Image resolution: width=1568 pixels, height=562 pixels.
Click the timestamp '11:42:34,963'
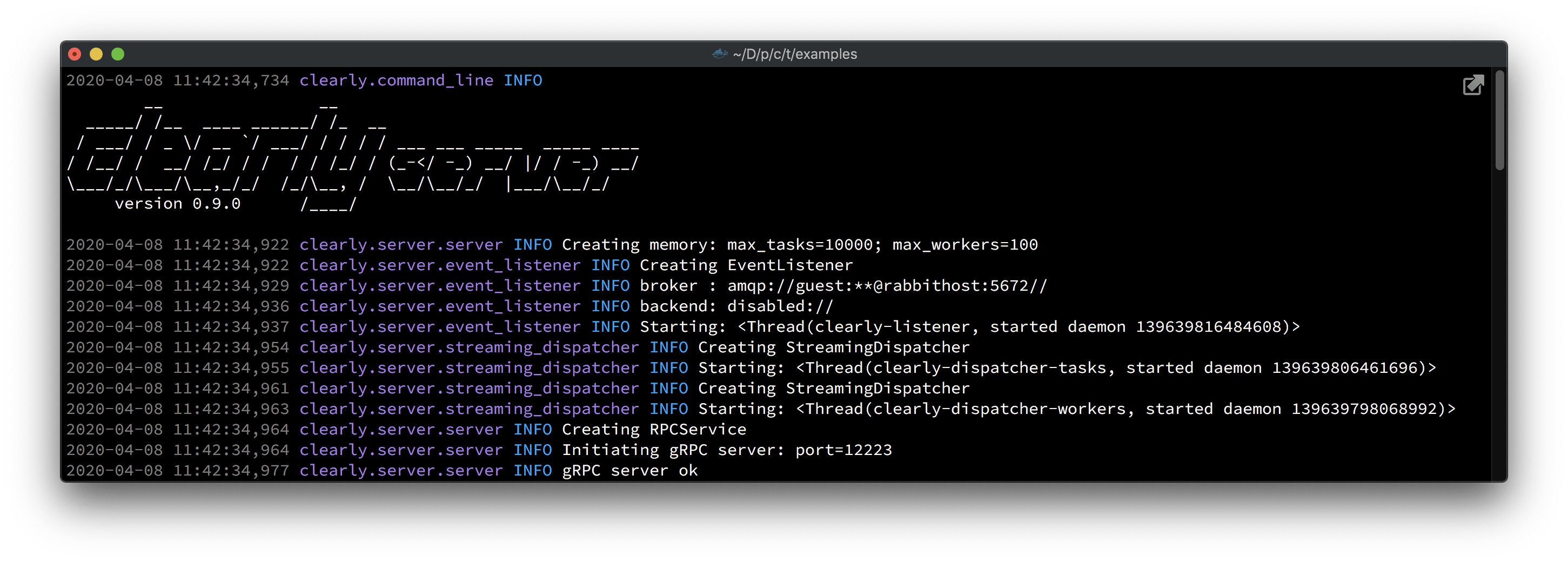(x=231, y=409)
